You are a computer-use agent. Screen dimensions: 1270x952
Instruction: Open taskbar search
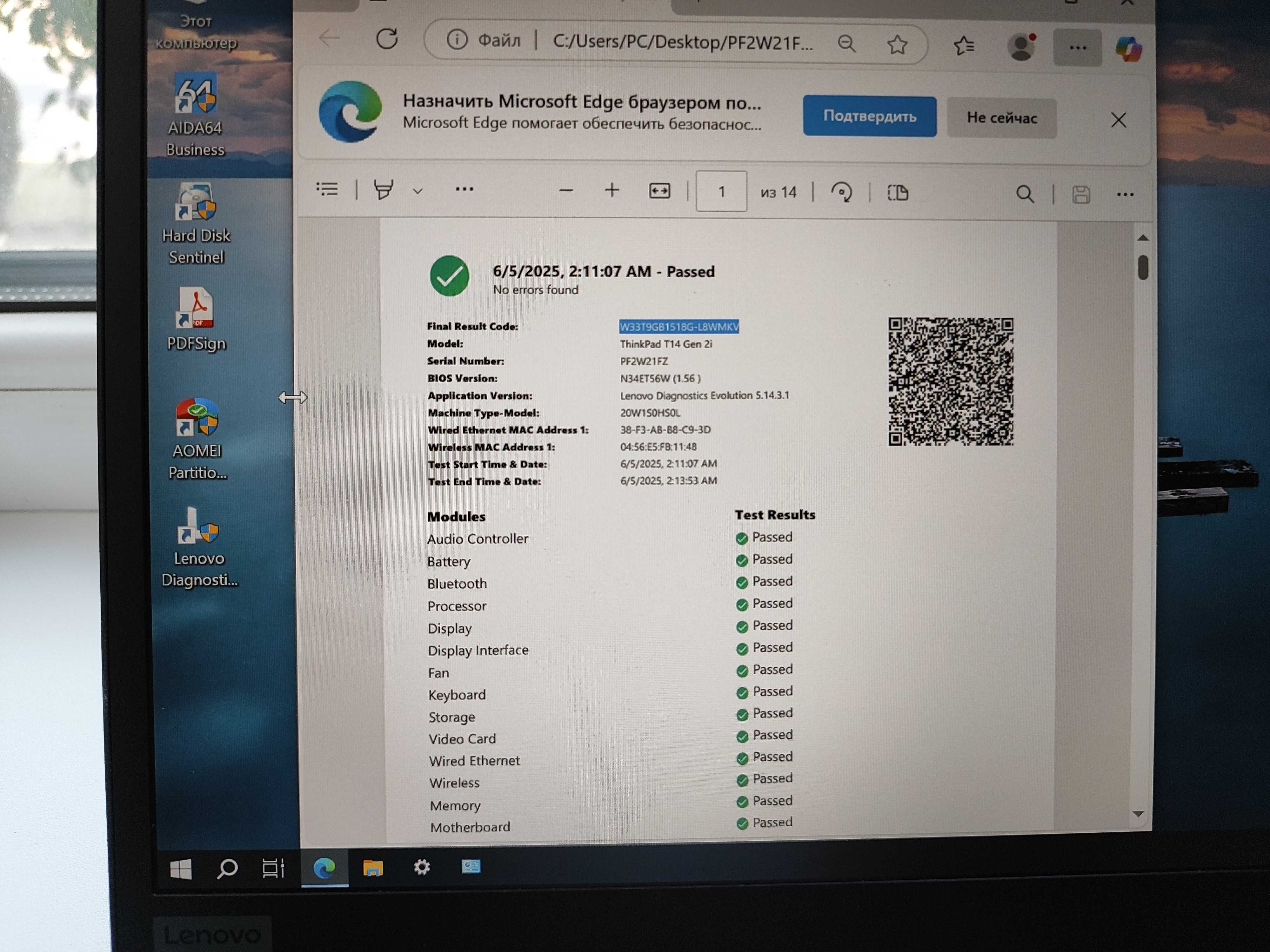227,868
